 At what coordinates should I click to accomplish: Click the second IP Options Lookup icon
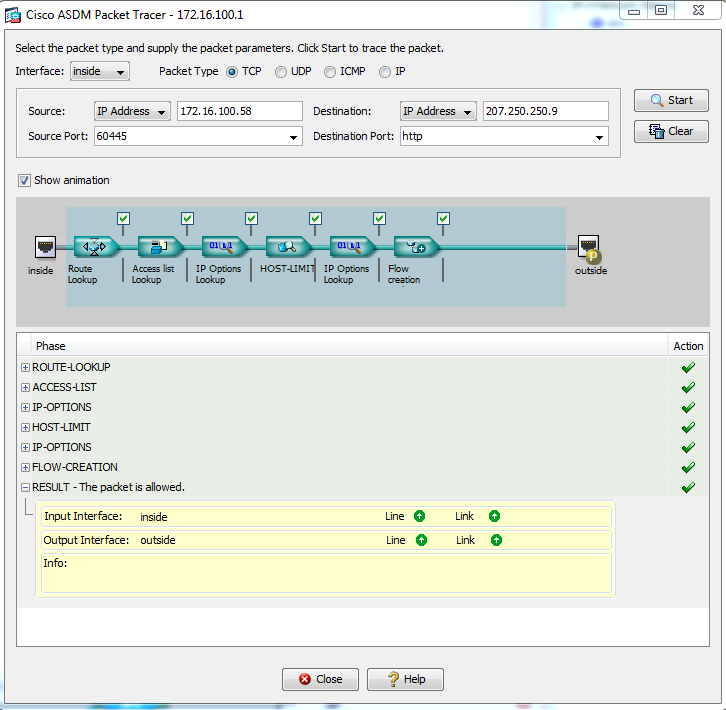(x=352, y=246)
